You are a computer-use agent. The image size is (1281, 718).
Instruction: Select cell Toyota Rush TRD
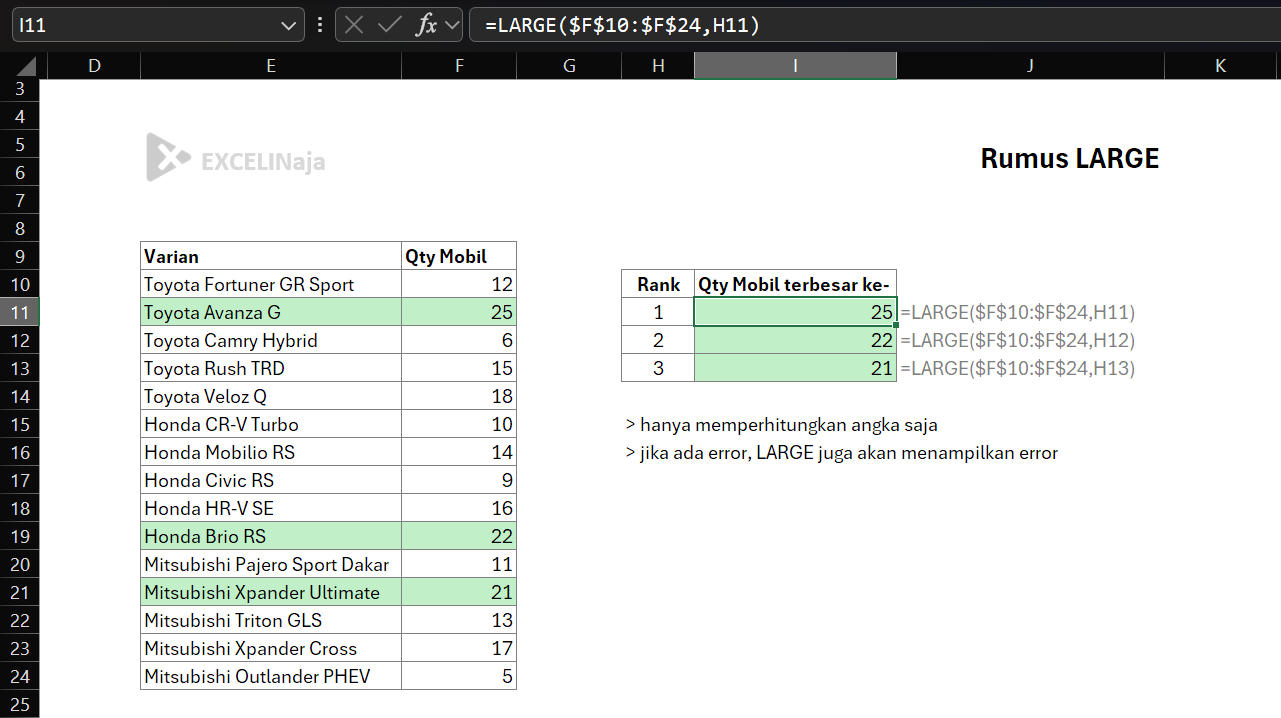coord(271,368)
